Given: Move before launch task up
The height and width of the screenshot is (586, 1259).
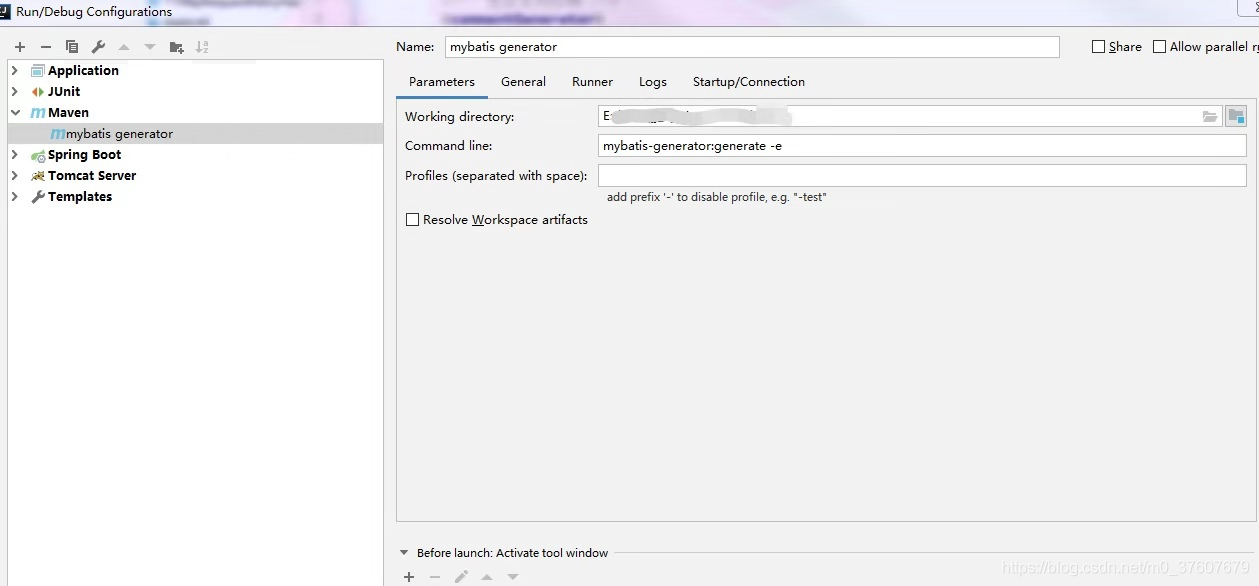Looking at the screenshot, I should click(487, 577).
